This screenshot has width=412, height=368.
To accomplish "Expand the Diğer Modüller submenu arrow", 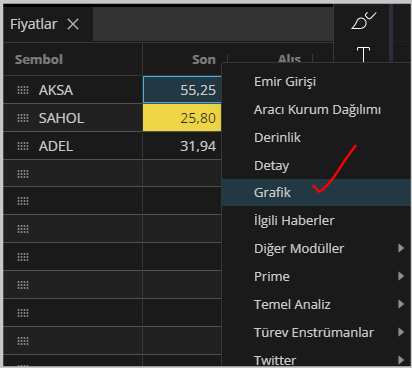I will click(x=401, y=248).
